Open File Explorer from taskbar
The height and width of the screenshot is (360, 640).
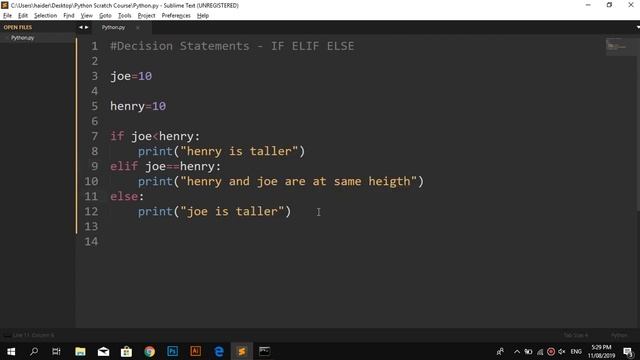point(80,351)
